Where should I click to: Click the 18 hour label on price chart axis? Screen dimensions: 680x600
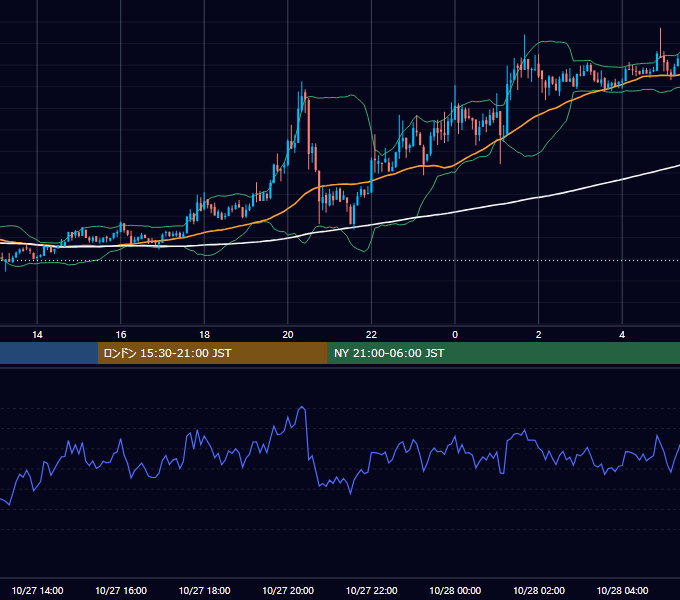tap(204, 335)
